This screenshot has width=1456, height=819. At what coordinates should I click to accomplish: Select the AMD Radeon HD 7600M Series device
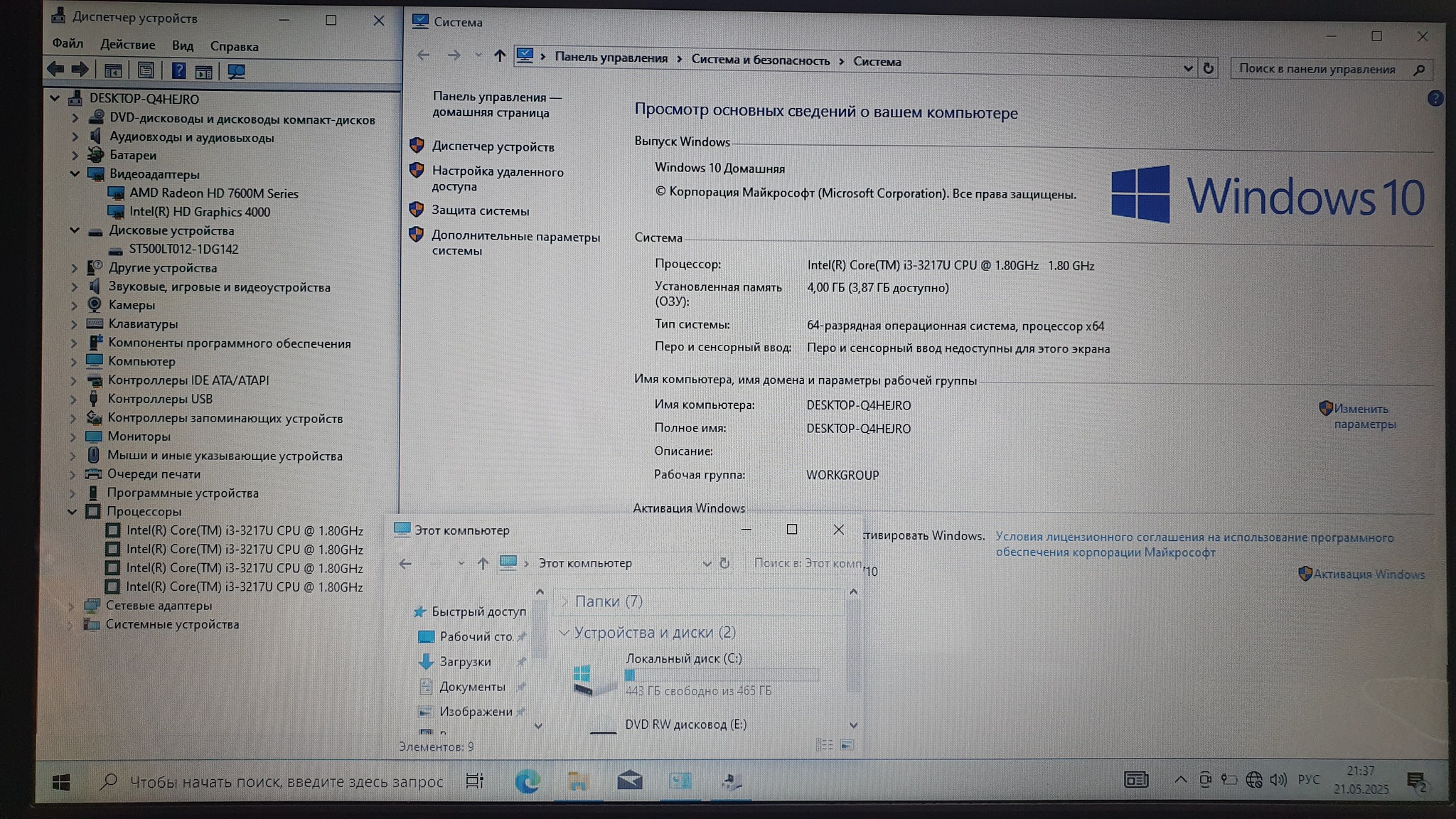click(213, 193)
